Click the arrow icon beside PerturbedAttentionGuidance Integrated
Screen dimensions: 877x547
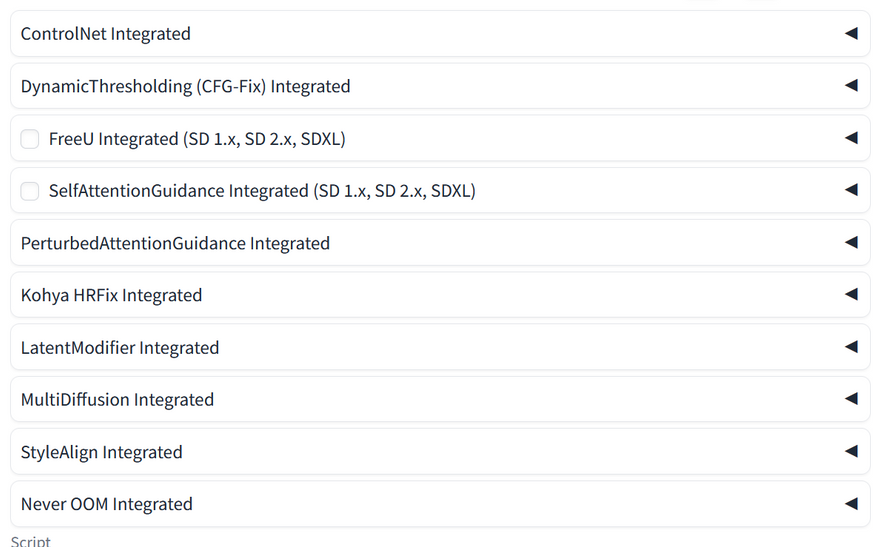coord(851,243)
